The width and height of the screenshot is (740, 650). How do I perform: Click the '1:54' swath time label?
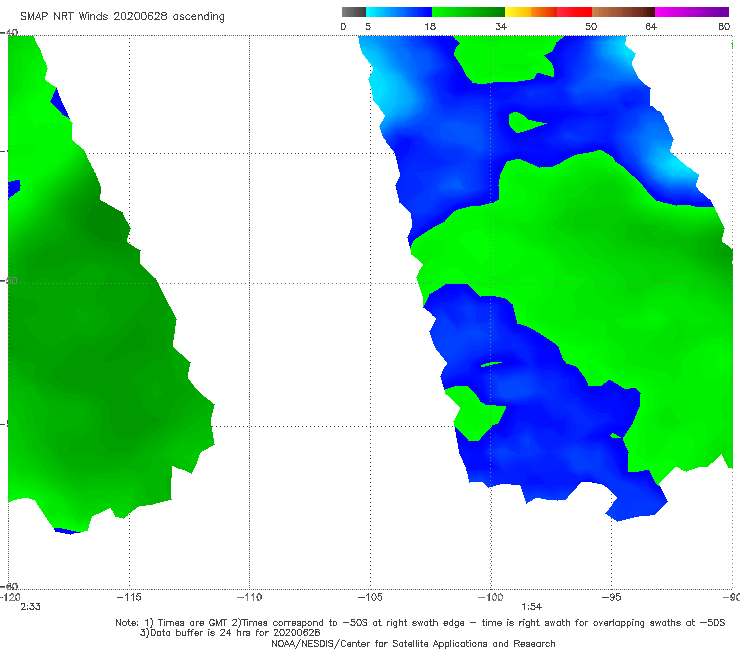[x=531, y=607]
